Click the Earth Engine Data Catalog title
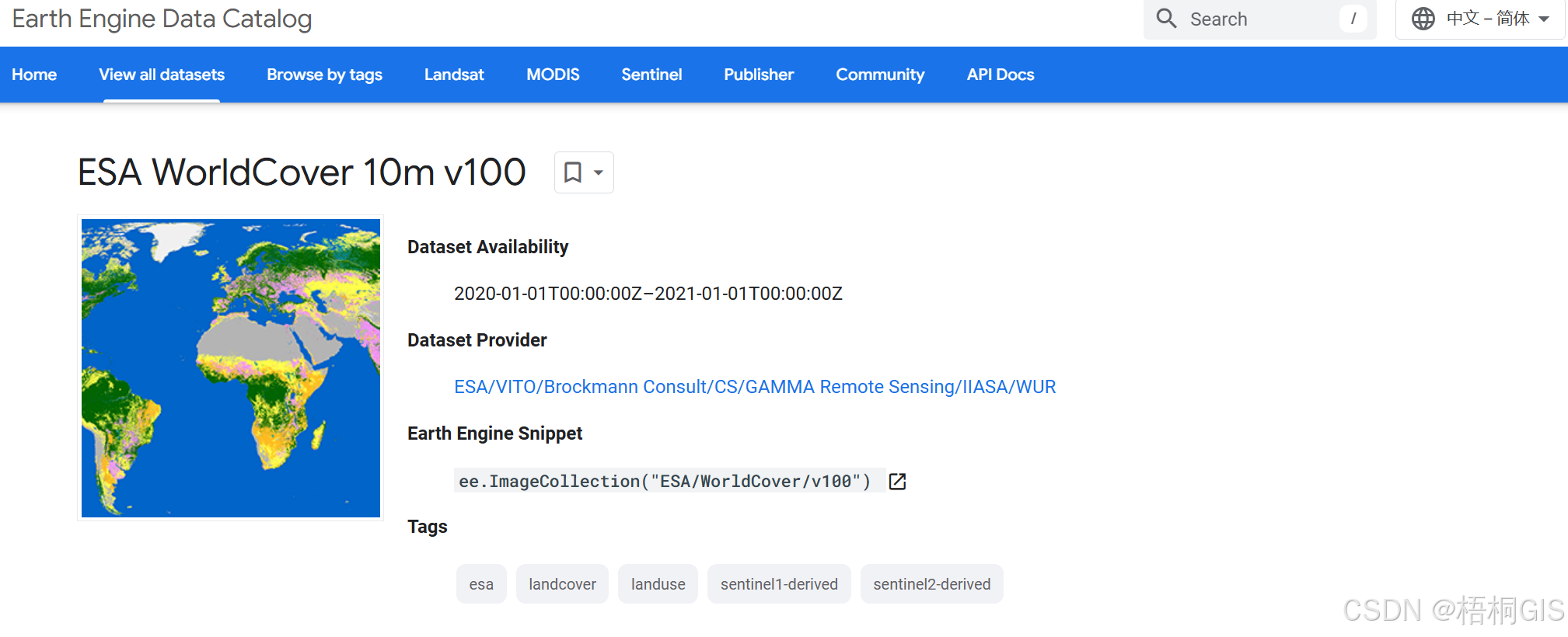The height and width of the screenshot is (637, 1568). pos(162,19)
